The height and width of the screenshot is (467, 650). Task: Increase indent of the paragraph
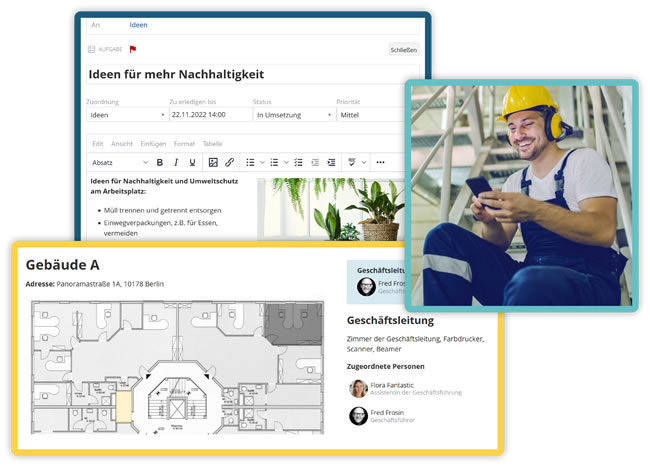330,162
